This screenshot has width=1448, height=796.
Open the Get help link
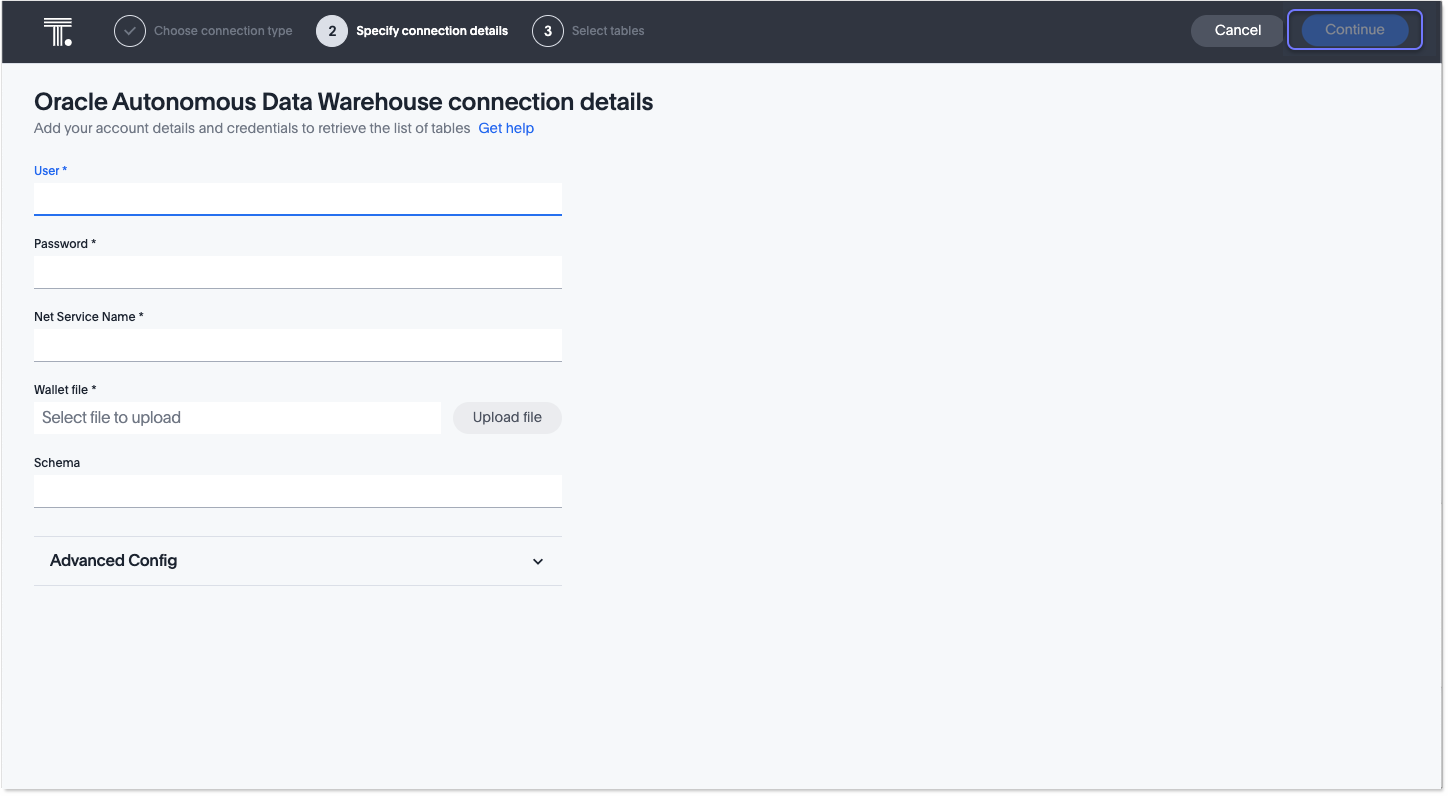(506, 128)
